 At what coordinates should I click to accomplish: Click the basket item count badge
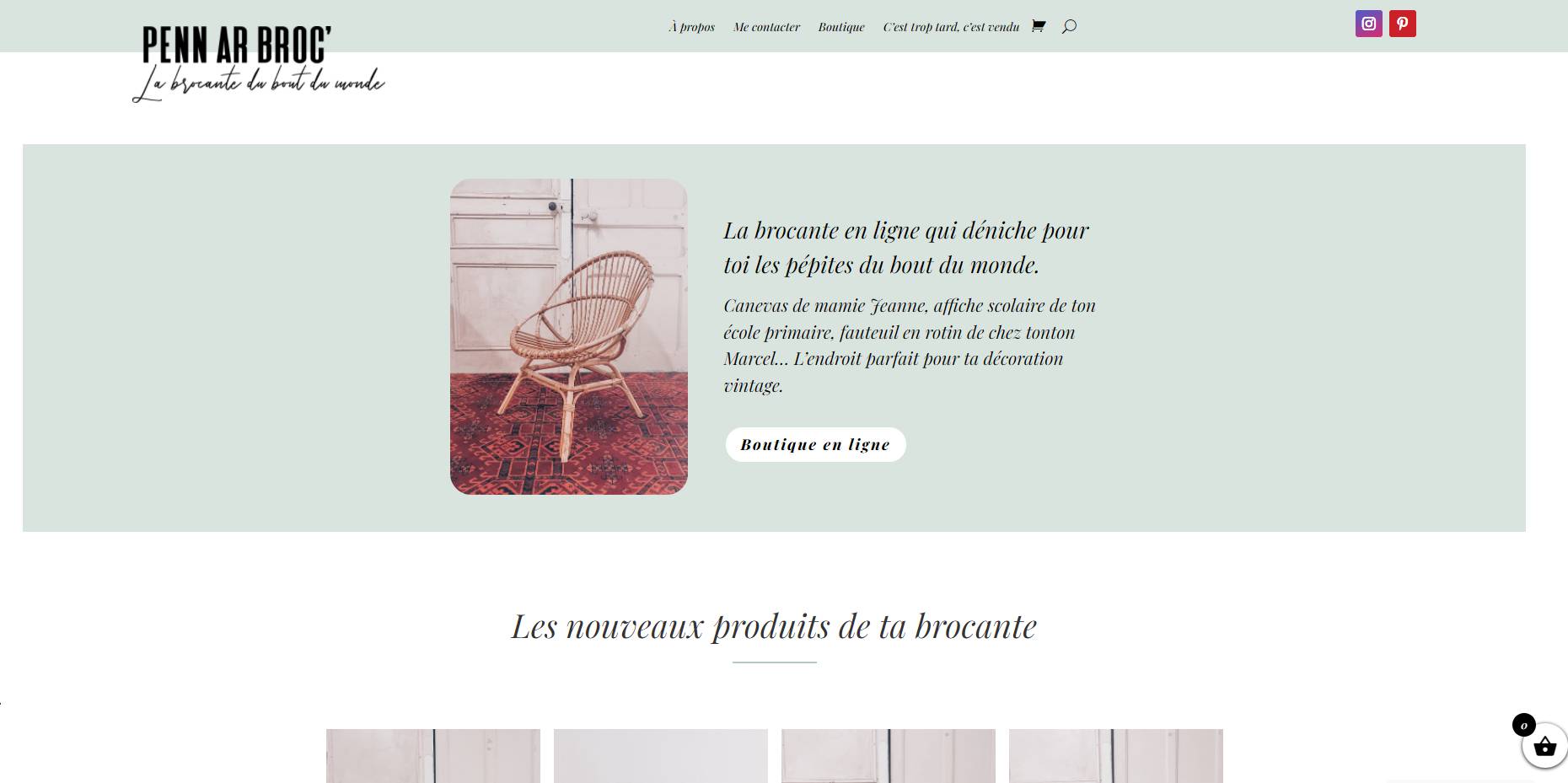[1523, 725]
